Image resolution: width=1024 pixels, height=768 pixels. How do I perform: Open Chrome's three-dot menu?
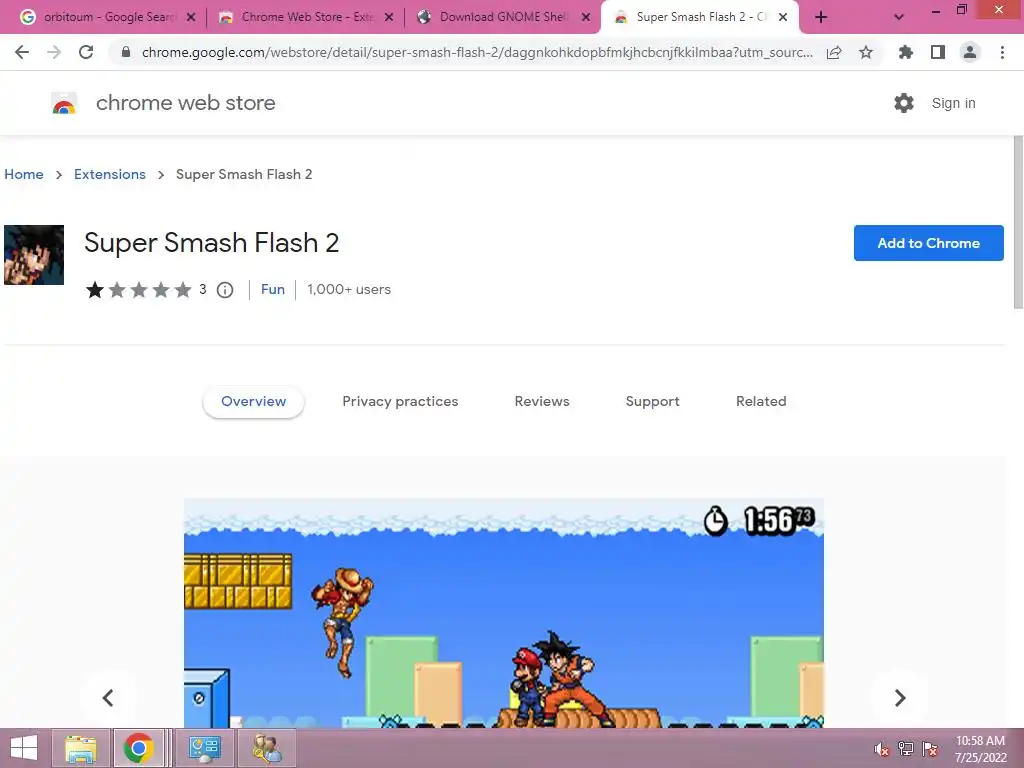coord(1002,52)
